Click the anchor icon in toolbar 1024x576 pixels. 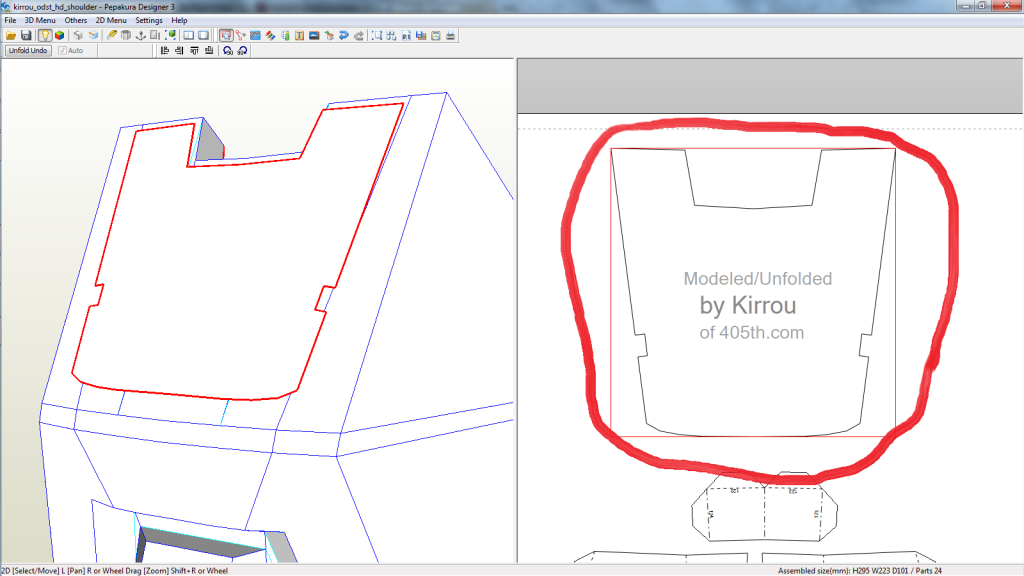(140, 35)
